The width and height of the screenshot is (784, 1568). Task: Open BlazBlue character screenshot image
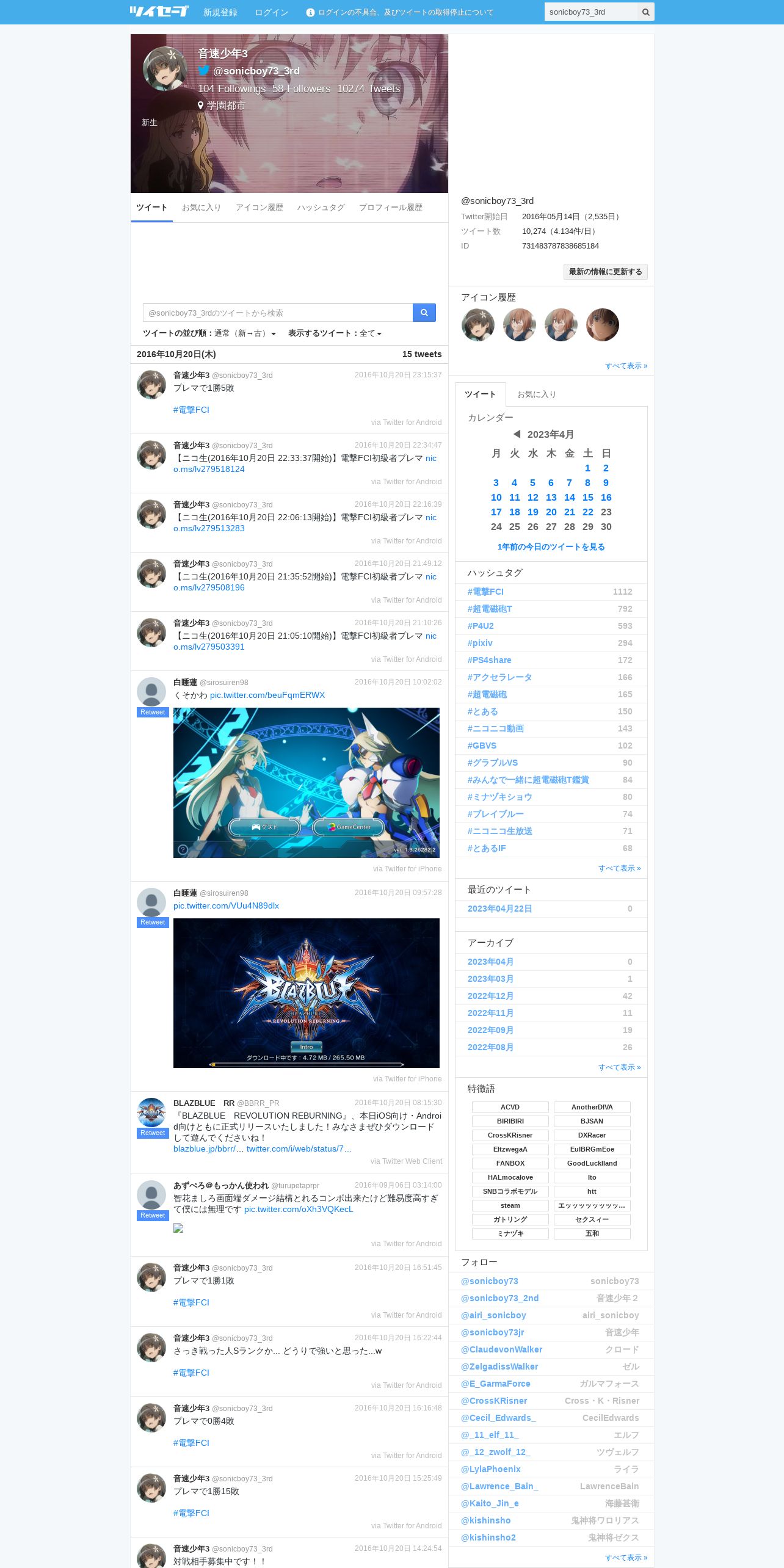[x=306, y=783]
